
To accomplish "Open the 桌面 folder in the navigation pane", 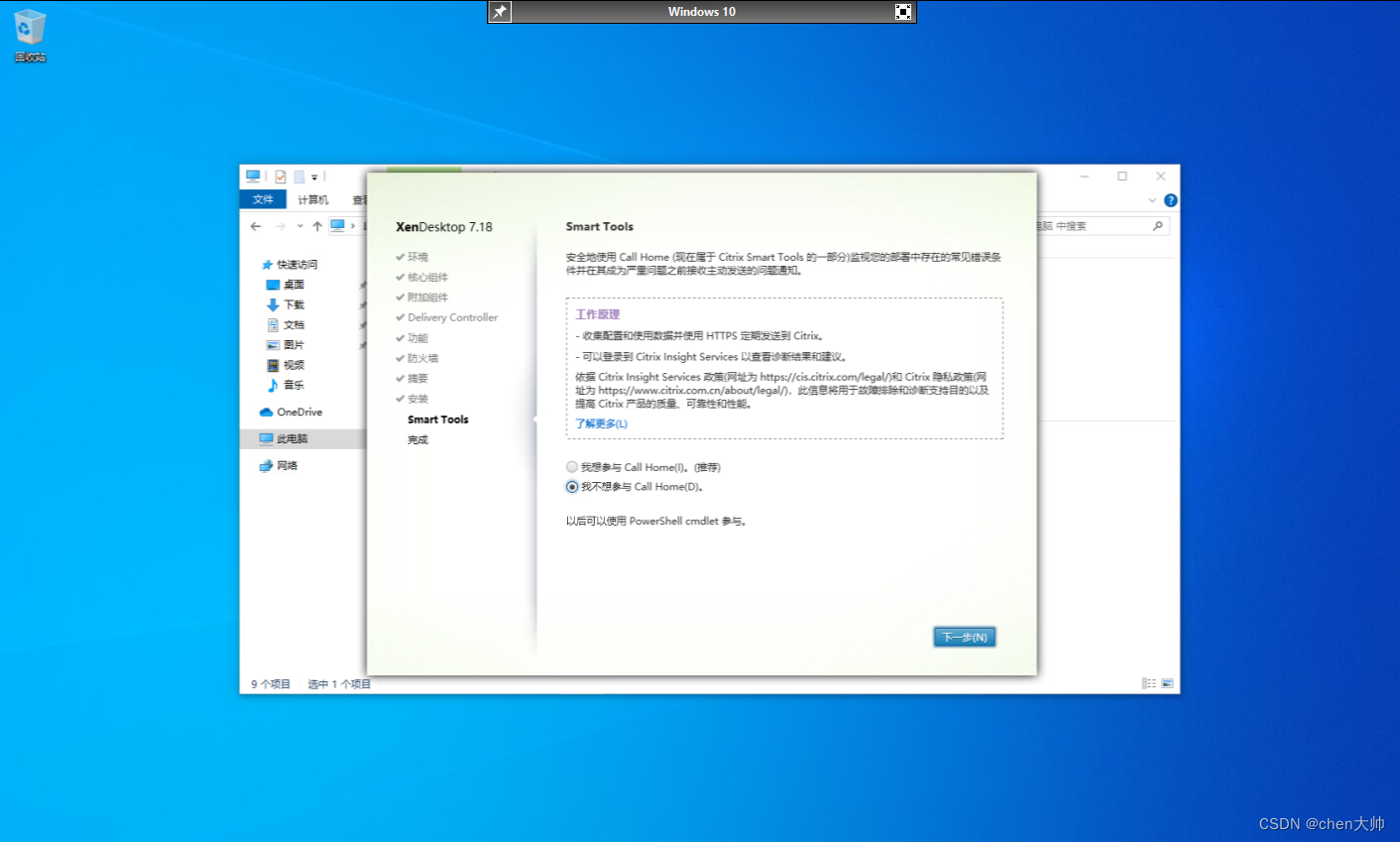I will 293,285.
